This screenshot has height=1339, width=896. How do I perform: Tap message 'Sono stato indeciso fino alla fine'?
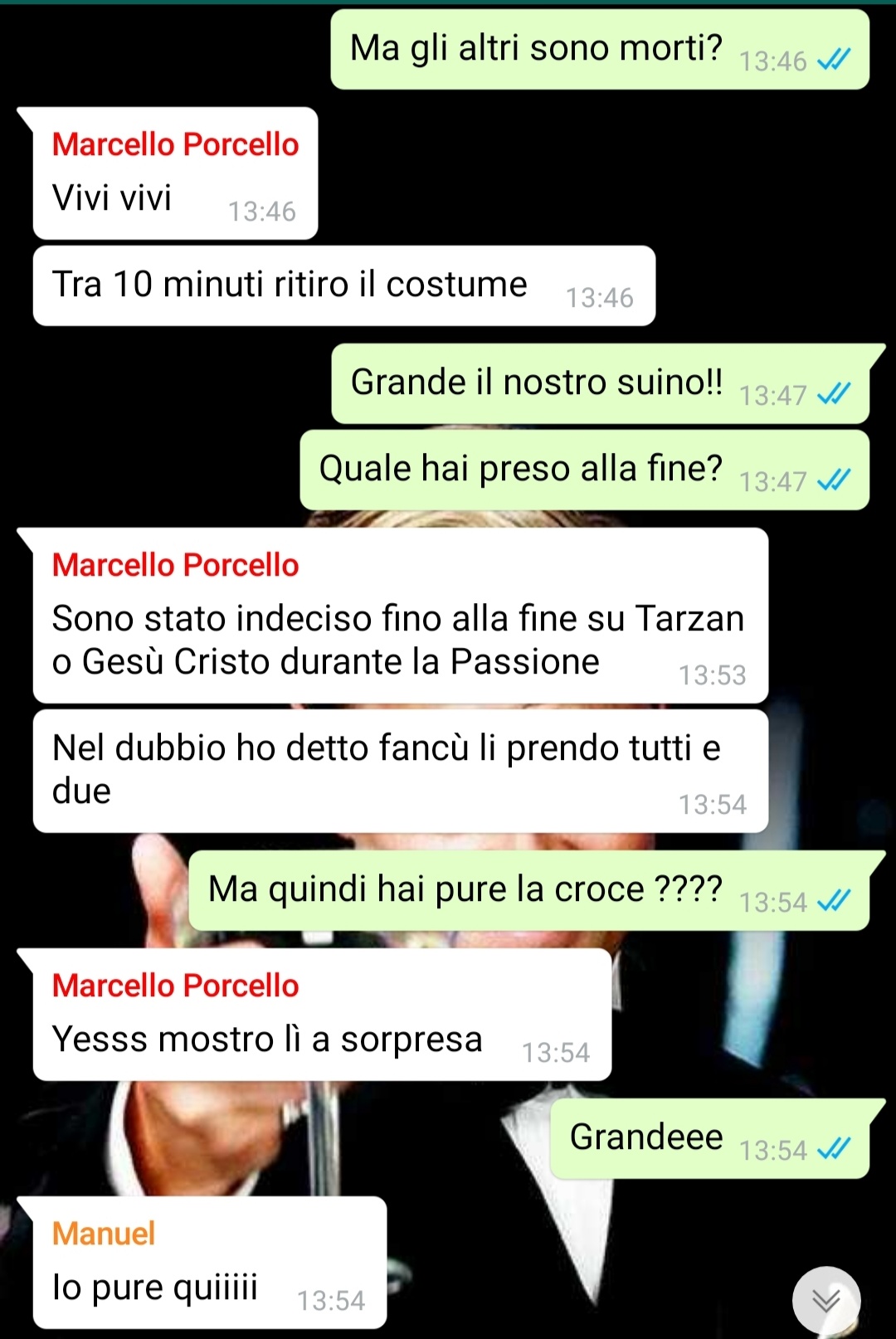tap(401, 616)
